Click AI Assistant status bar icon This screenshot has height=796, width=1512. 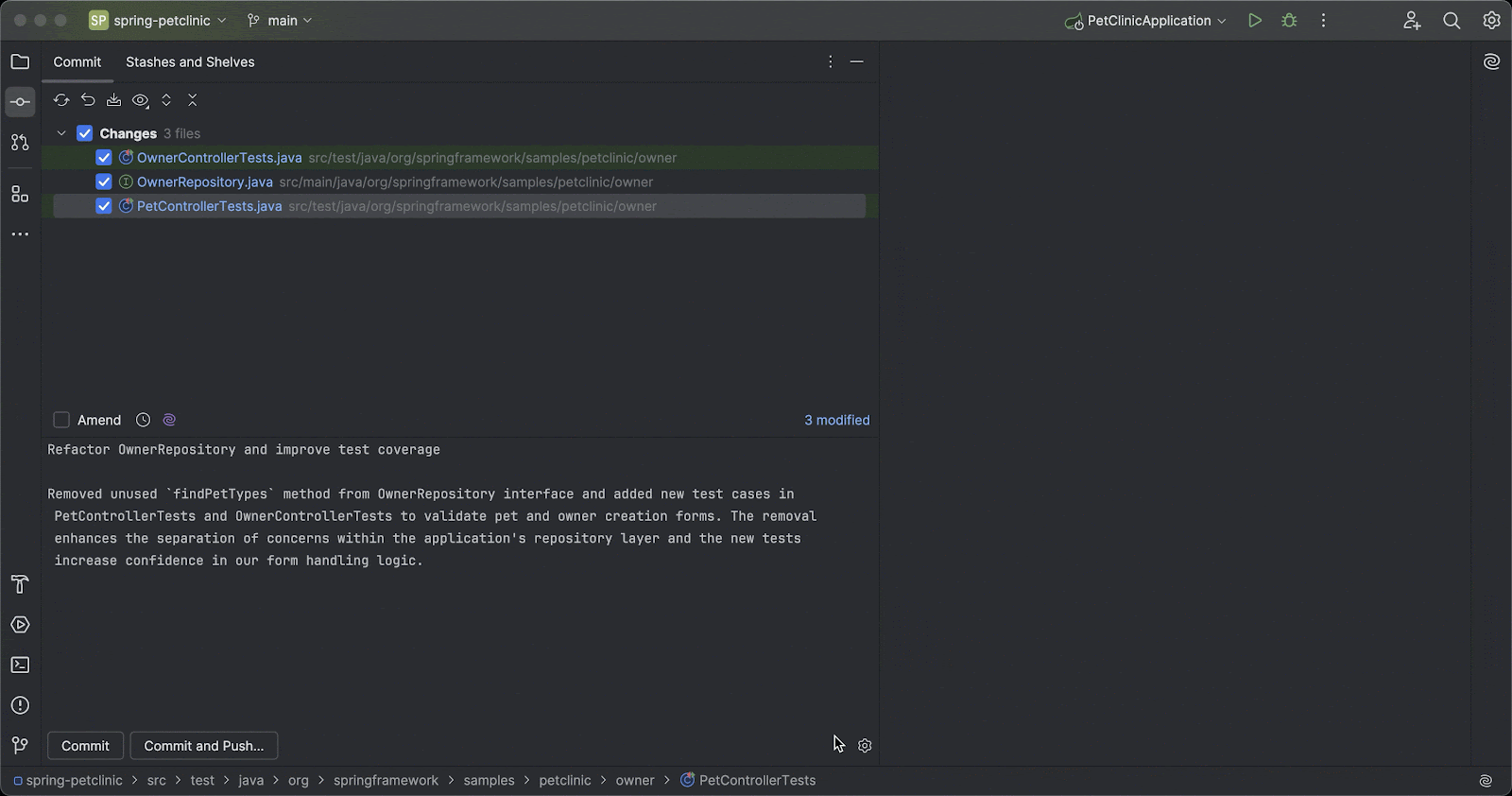coord(1486,781)
